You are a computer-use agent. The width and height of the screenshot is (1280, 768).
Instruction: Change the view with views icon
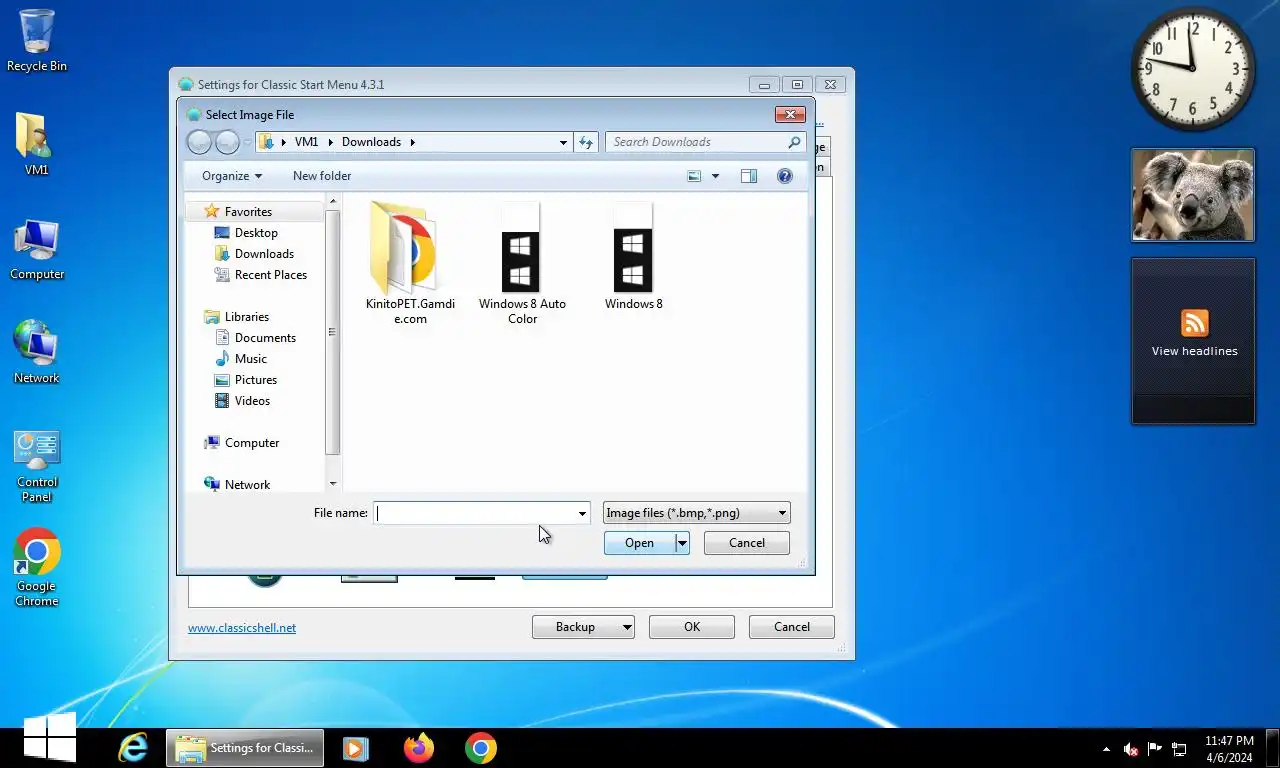tap(695, 176)
